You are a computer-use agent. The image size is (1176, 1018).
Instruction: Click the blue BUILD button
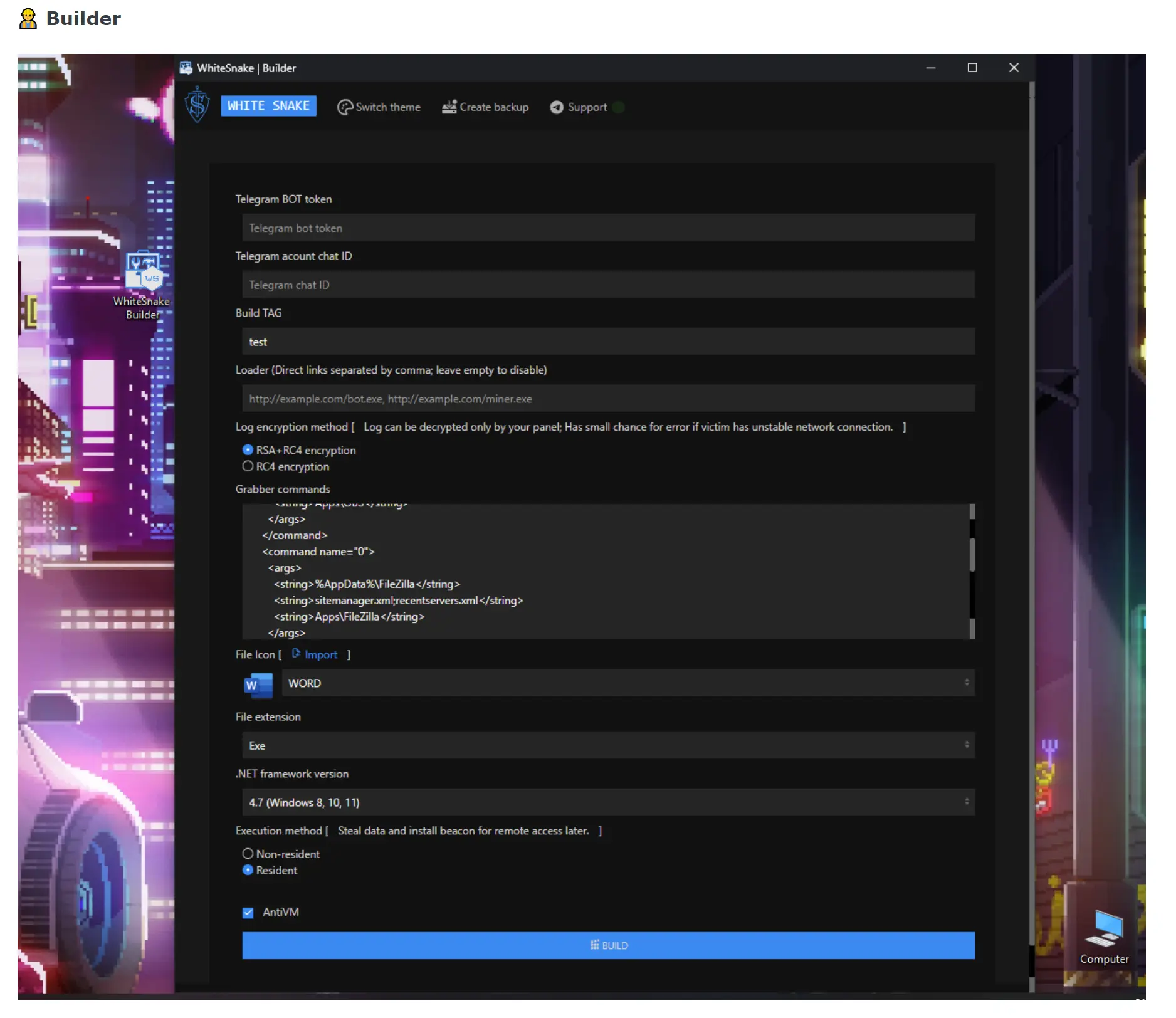coord(608,945)
